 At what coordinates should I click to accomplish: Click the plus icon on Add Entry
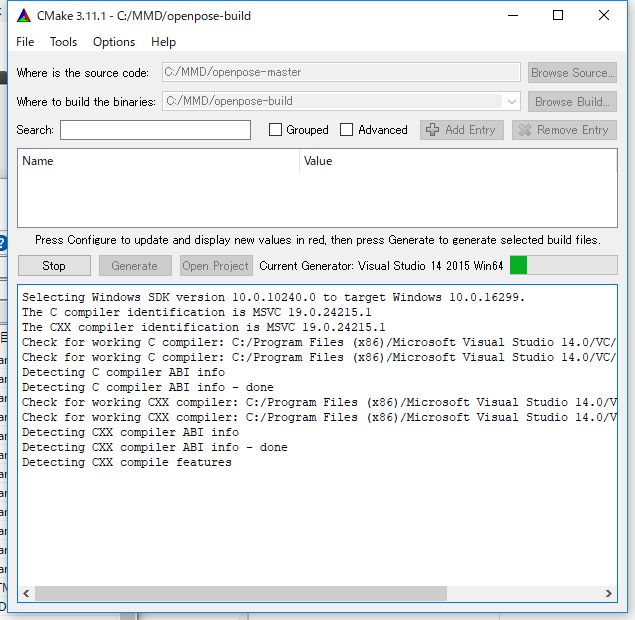[x=432, y=130]
